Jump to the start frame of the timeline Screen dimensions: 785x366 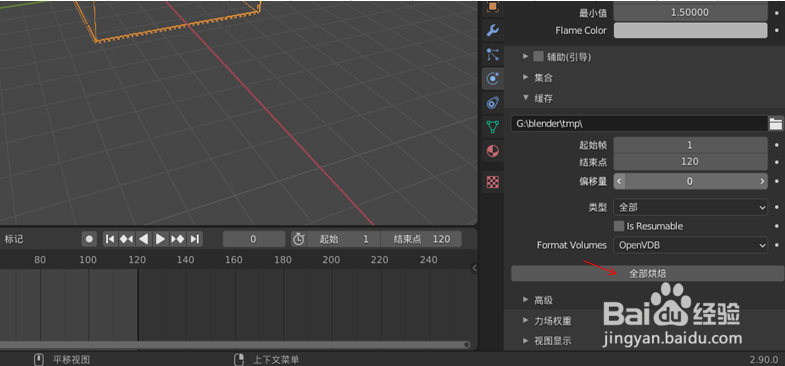tap(110, 239)
